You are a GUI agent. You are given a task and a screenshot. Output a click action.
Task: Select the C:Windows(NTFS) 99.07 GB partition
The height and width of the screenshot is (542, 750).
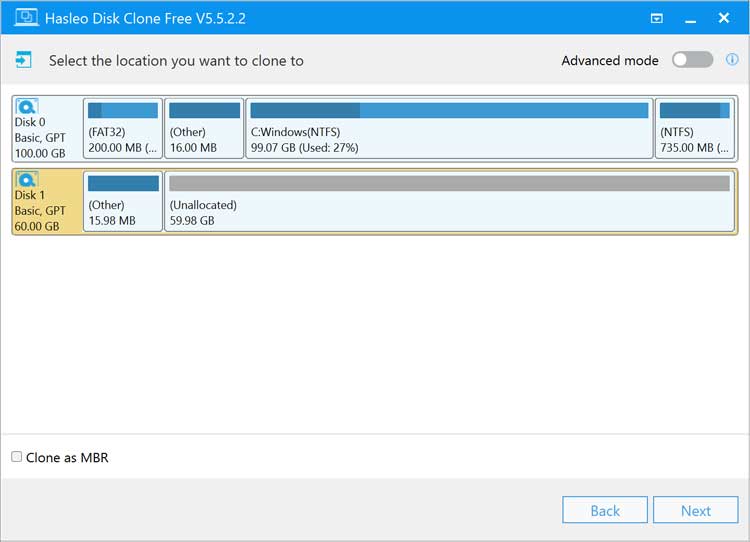coord(449,128)
